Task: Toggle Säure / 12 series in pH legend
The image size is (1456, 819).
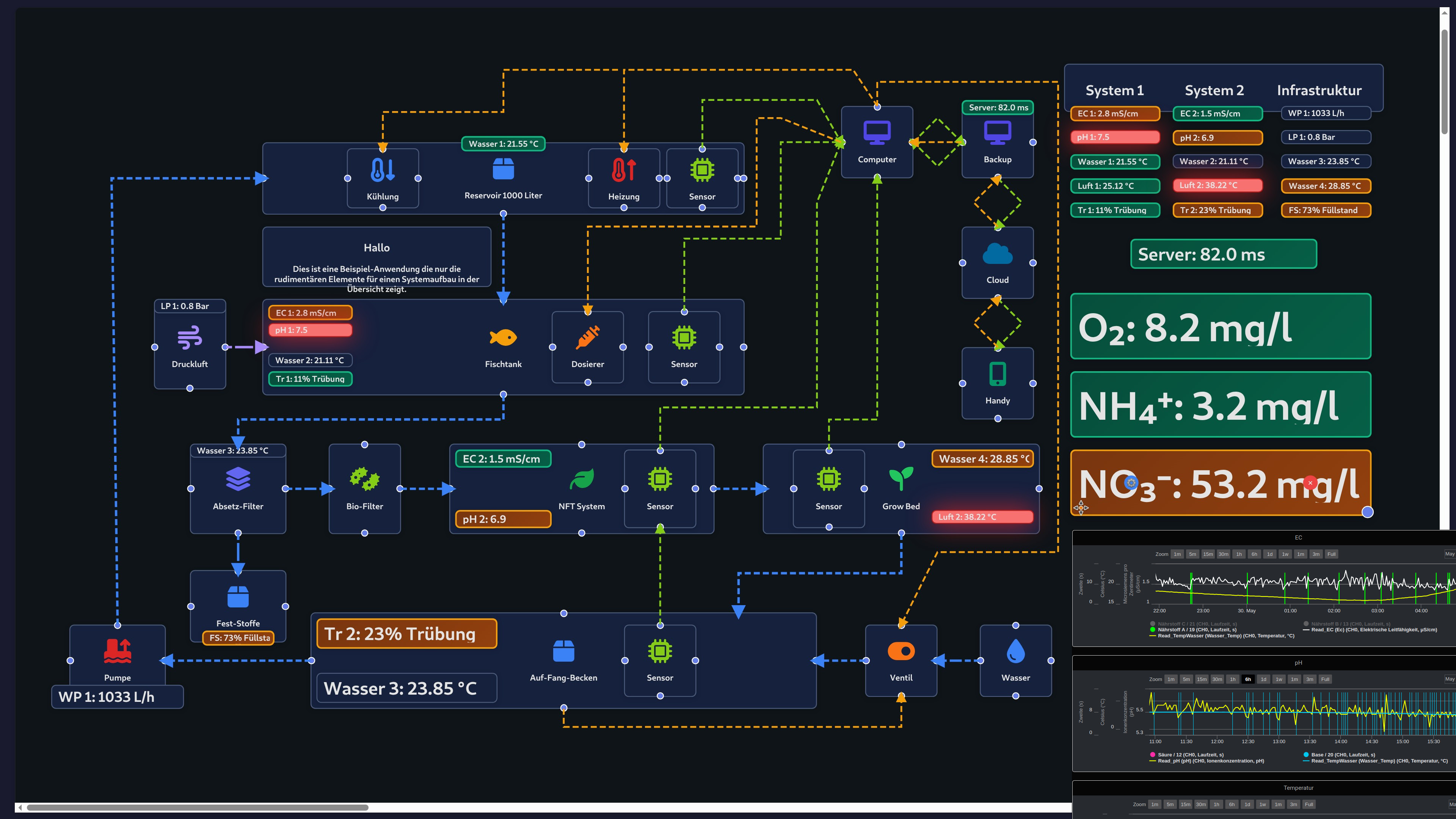Action: click(x=1190, y=755)
